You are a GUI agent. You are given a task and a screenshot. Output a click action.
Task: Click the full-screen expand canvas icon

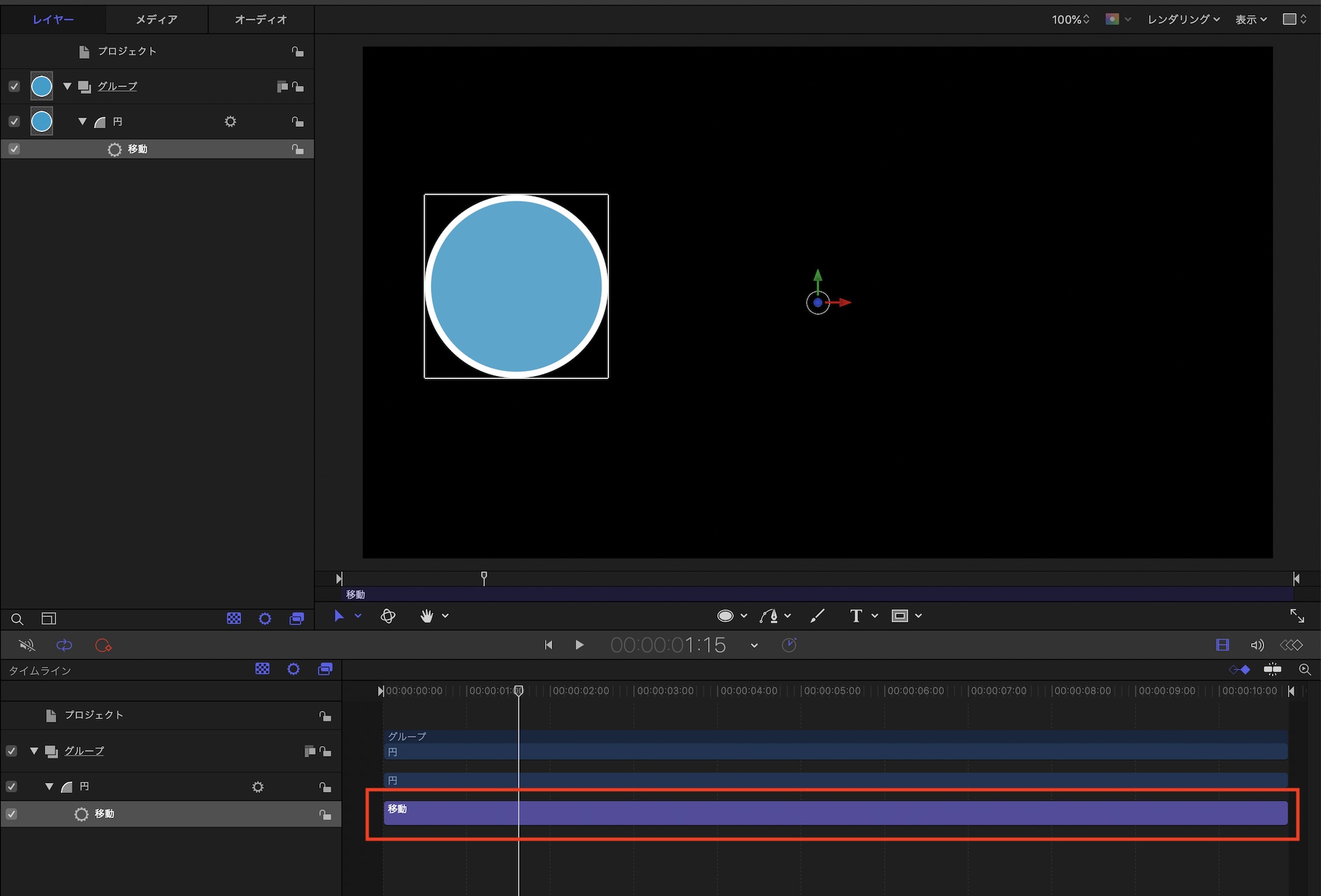click(1297, 616)
